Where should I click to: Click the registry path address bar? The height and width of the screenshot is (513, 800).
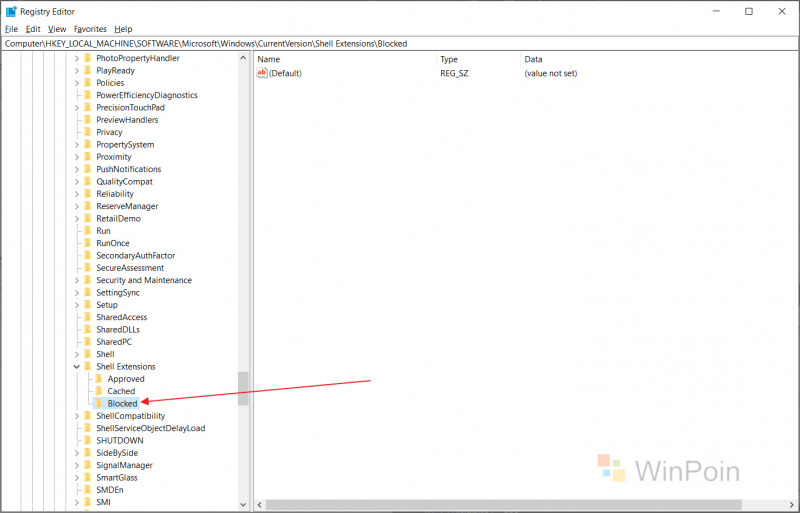click(x=400, y=44)
